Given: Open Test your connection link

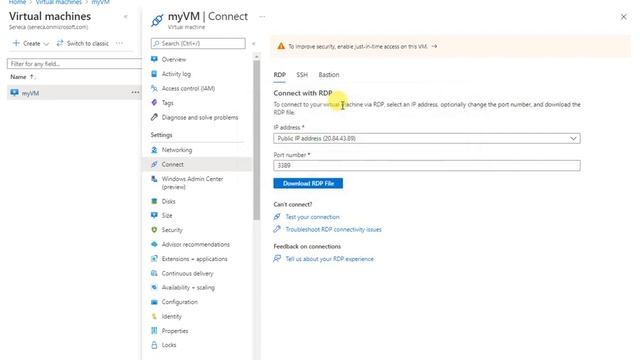Looking at the screenshot, I should pyautogui.click(x=312, y=217).
